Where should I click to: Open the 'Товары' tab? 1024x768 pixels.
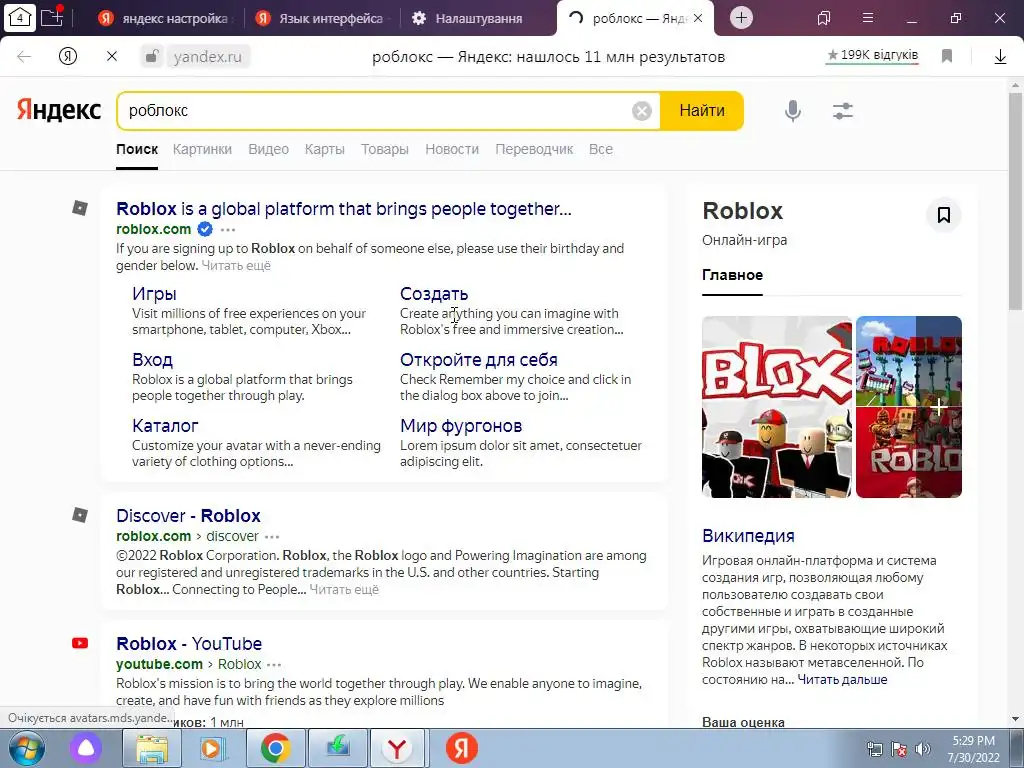385,150
